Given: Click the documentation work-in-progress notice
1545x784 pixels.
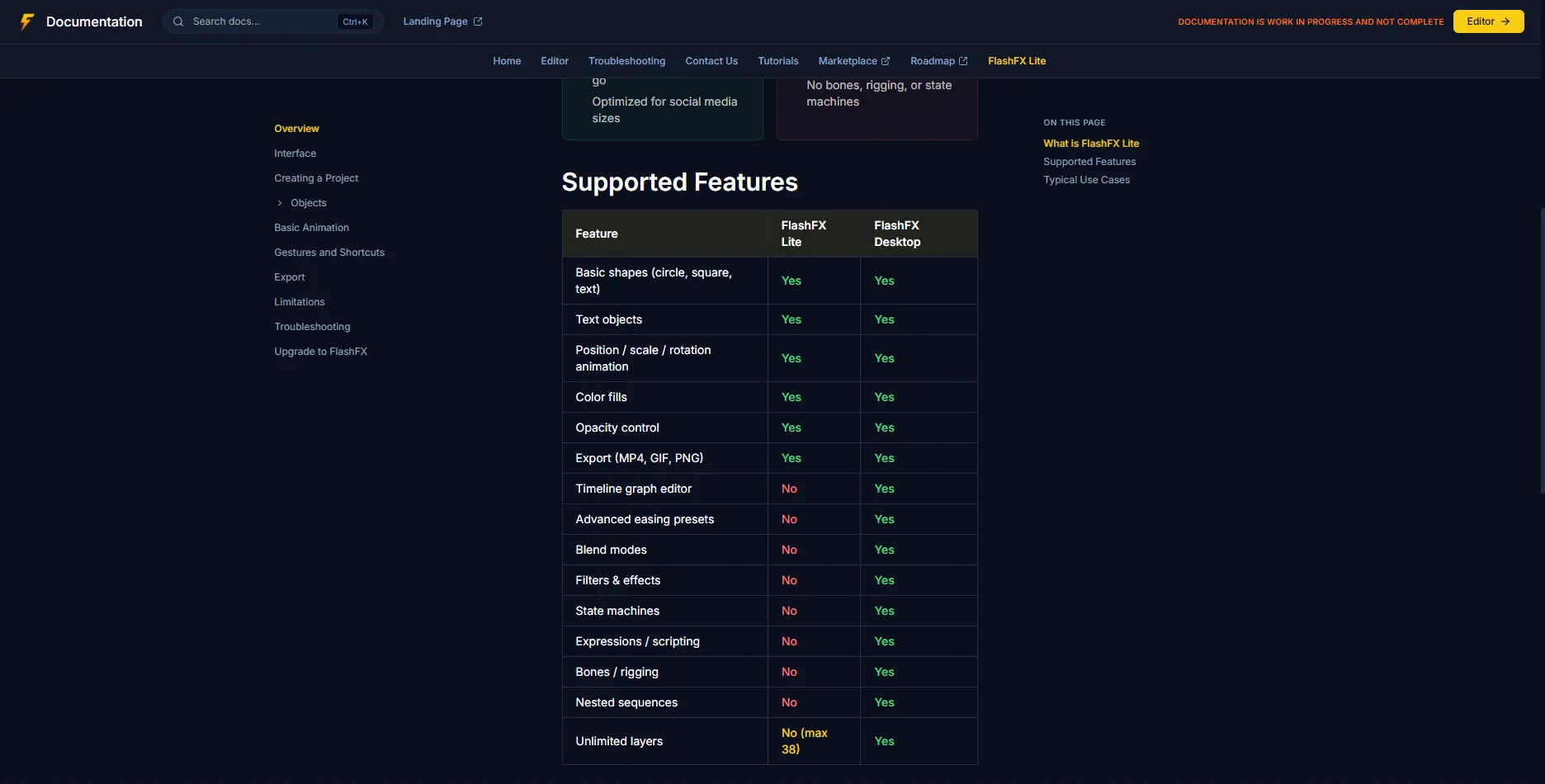Looking at the screenshot, I should (x=1311, y=21).
